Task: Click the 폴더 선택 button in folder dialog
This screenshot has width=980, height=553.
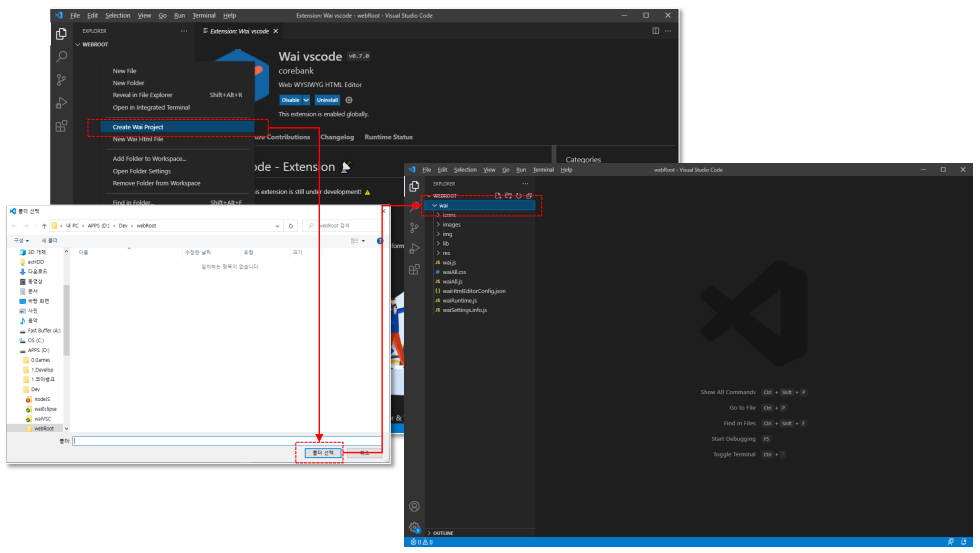Action: coord(320,453)
